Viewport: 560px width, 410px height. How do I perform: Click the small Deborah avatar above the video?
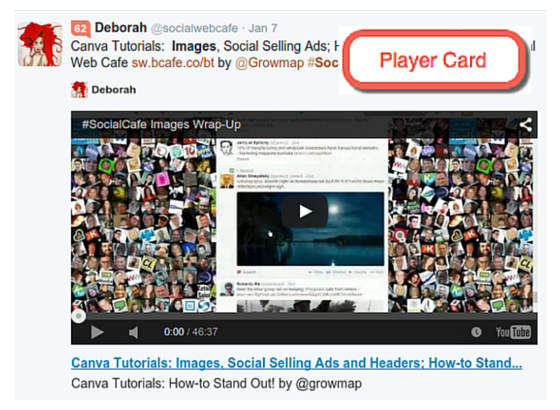click(x=79, y=89)
